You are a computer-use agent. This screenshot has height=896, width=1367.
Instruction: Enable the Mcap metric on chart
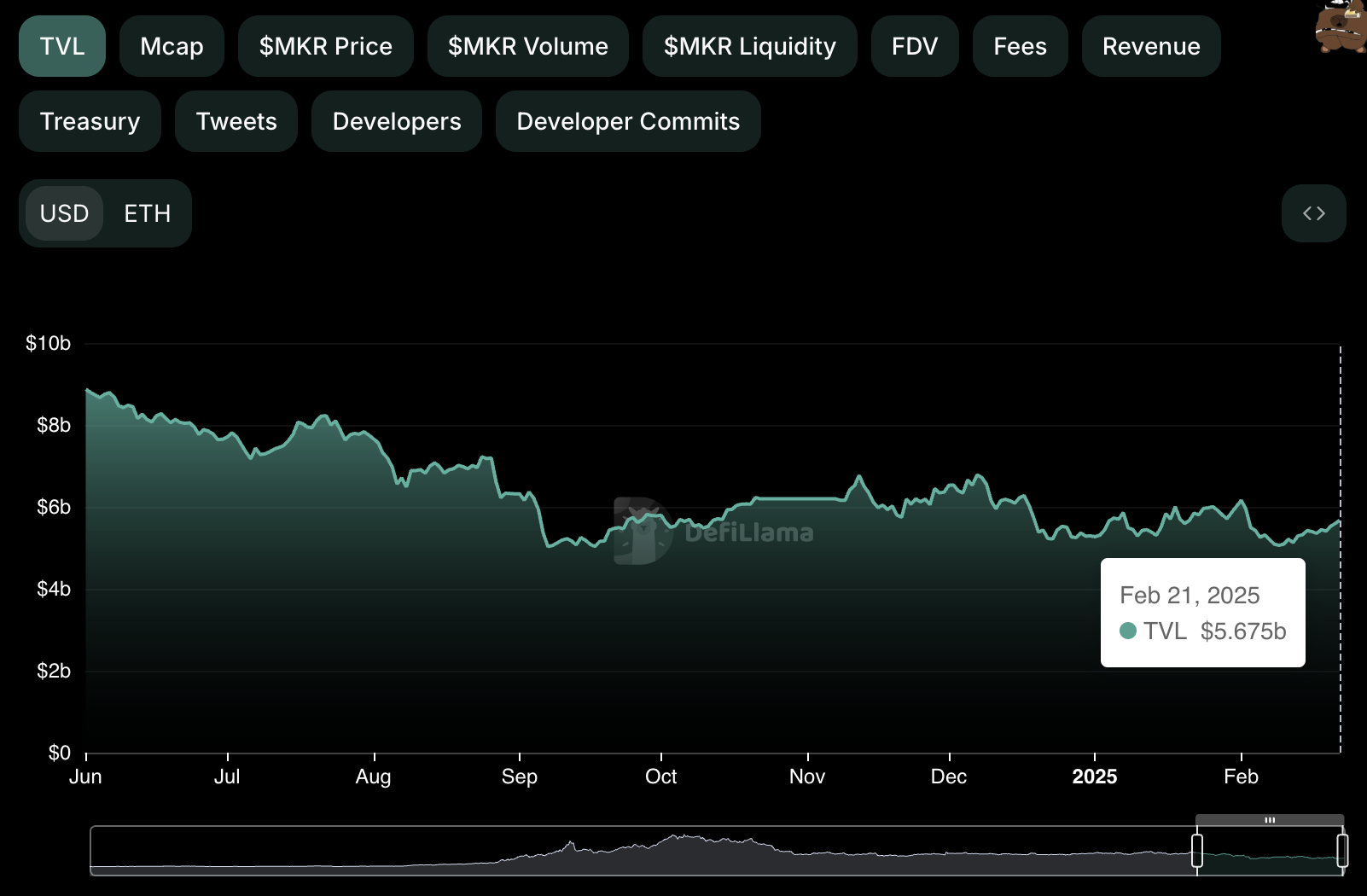[x=172, y=46]
